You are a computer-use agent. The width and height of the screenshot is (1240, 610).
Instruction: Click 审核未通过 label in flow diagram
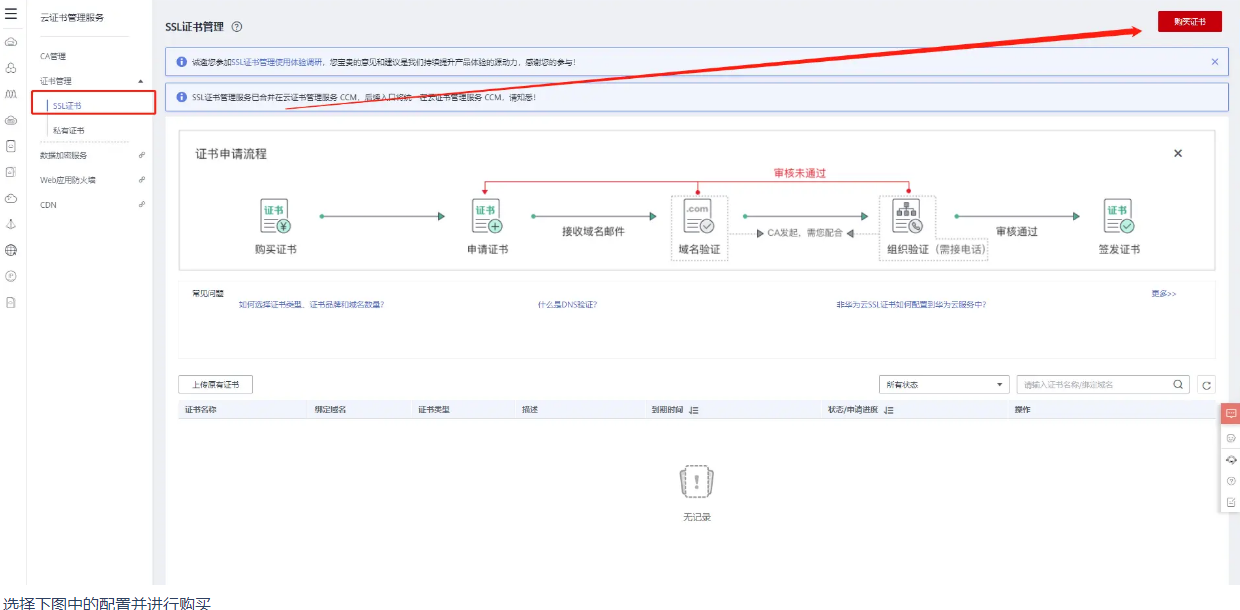800,173
